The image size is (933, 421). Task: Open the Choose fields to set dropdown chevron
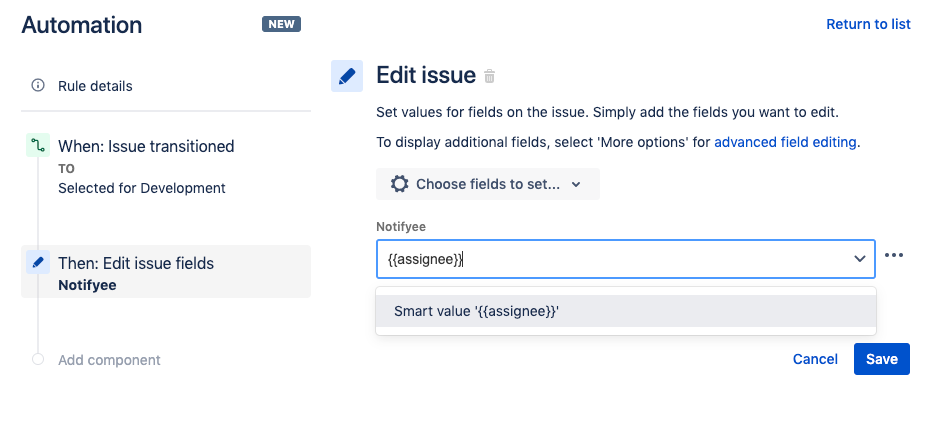[x=576, y=185]
